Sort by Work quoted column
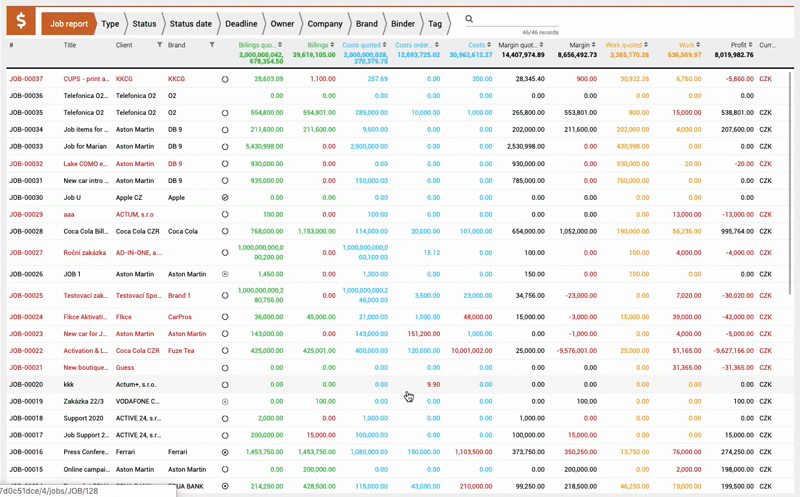 pos(627,45)
